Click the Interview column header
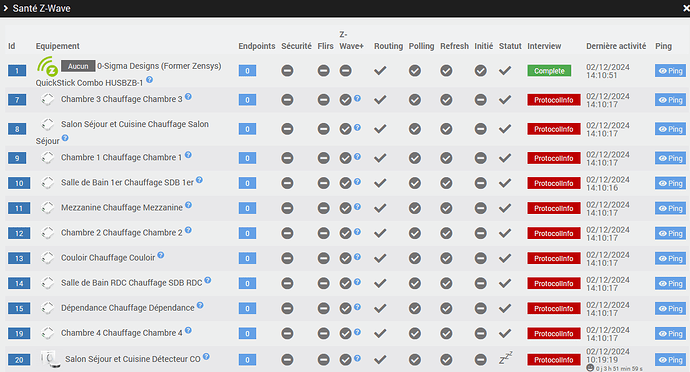This screenshot has width=690, height=372. pyautogui.click(x=544, y=46)
